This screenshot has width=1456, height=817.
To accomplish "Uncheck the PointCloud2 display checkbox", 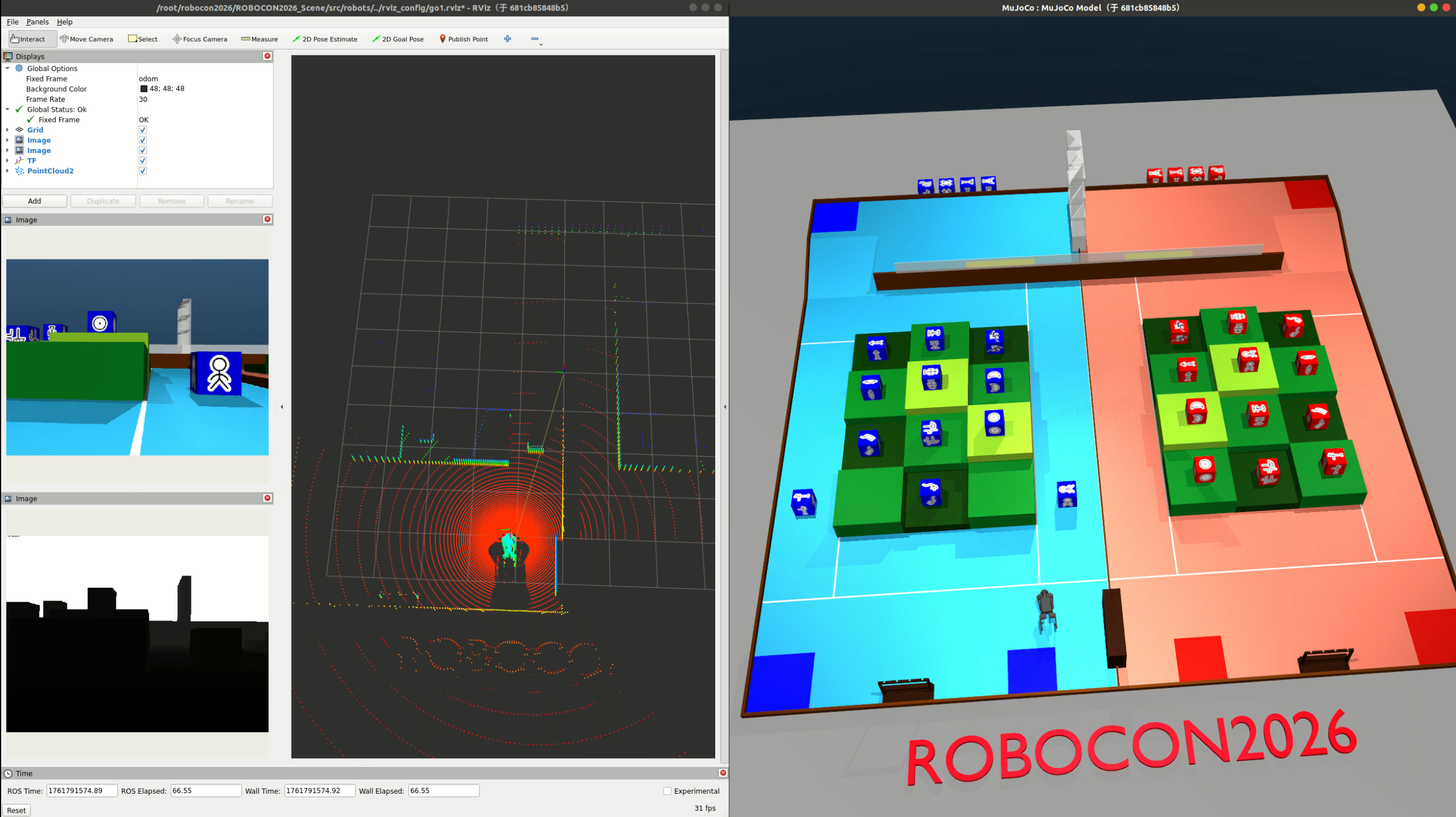I will pos(143,171).
